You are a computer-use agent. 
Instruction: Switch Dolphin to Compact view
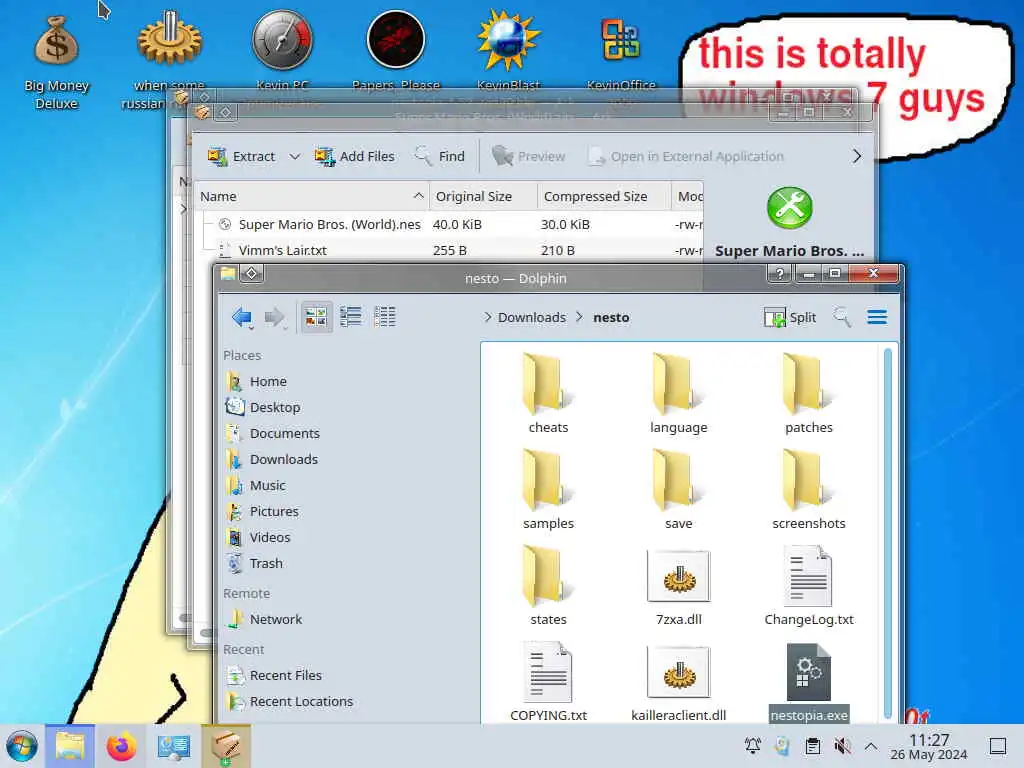351,317
